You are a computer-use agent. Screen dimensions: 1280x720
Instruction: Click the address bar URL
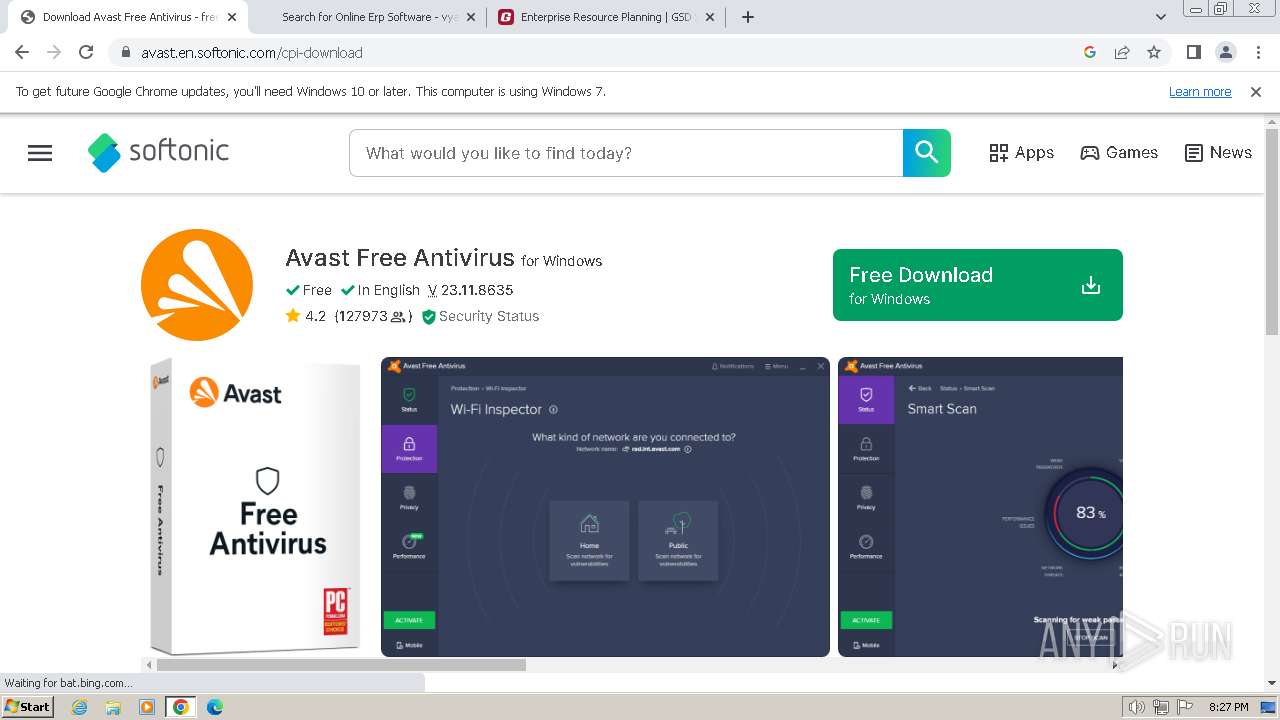[x=252, y=53]
